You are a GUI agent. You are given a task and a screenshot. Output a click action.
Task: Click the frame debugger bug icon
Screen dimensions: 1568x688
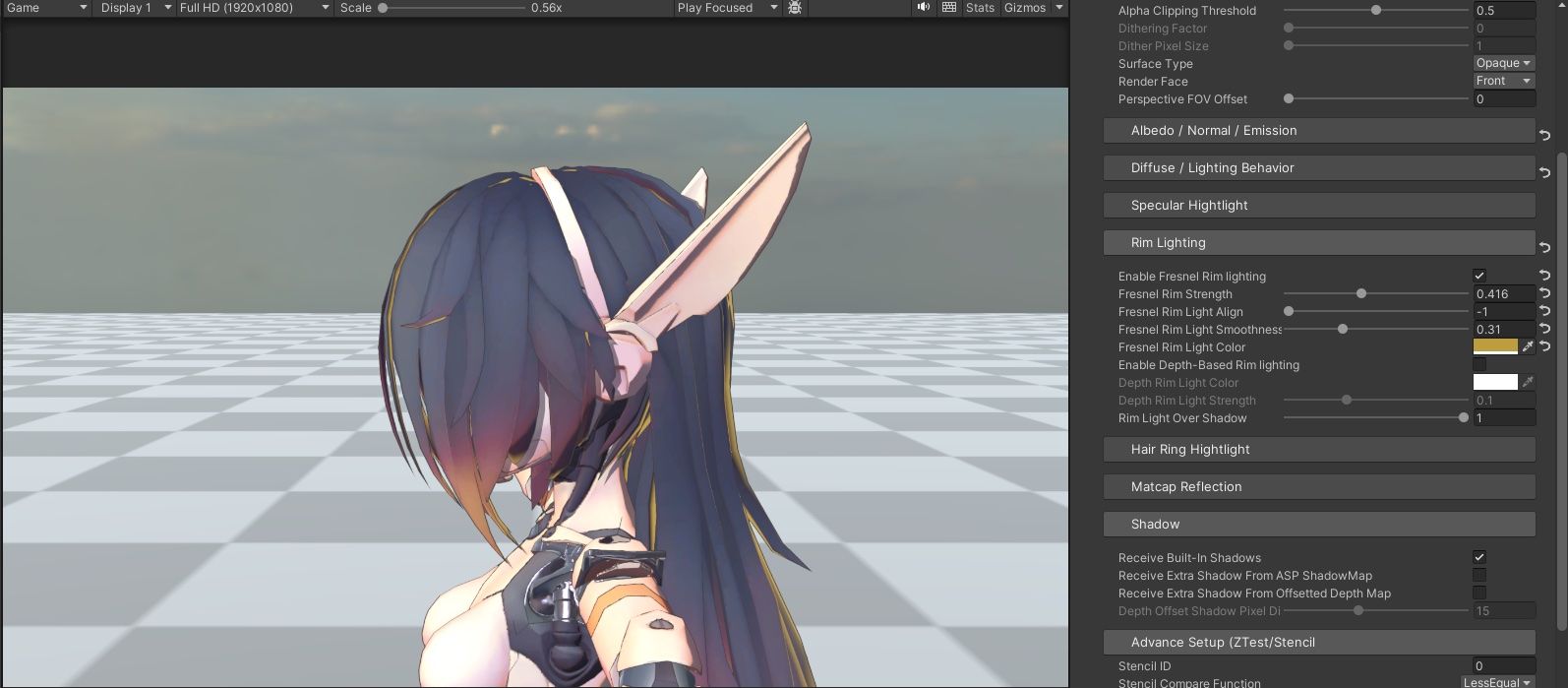coord(795,8)
